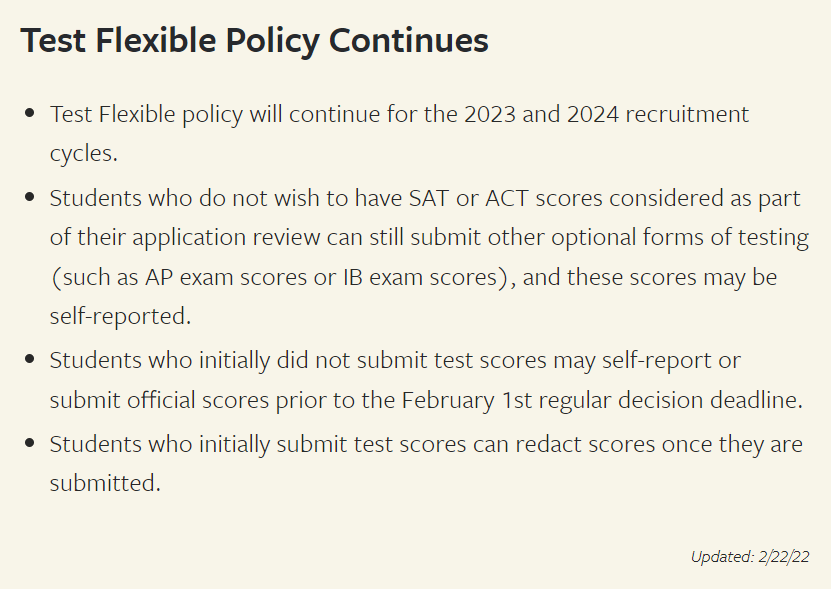
Task: Click the bullet marker before "Students who do not wish"
Action: tap(30, 198)
